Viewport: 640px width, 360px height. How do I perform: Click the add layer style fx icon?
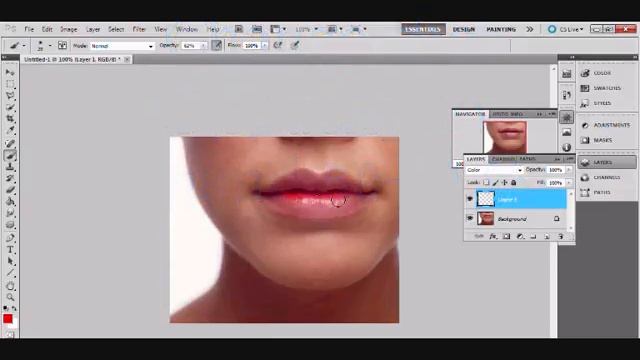tap(493, 236)
